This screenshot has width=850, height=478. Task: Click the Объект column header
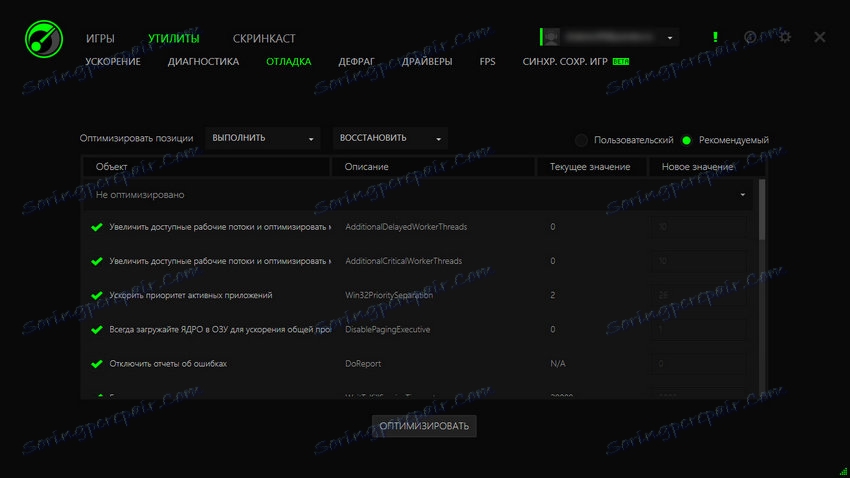click(205, 167)
